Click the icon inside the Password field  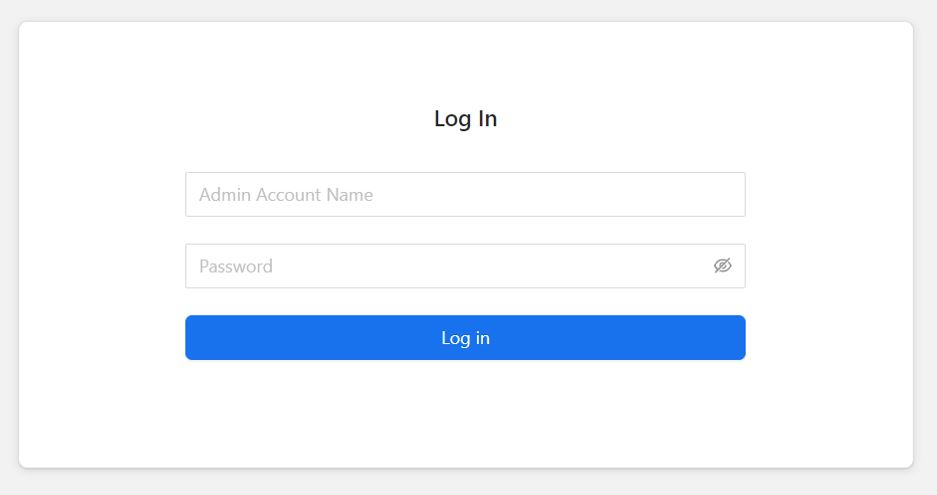(723, 266)
